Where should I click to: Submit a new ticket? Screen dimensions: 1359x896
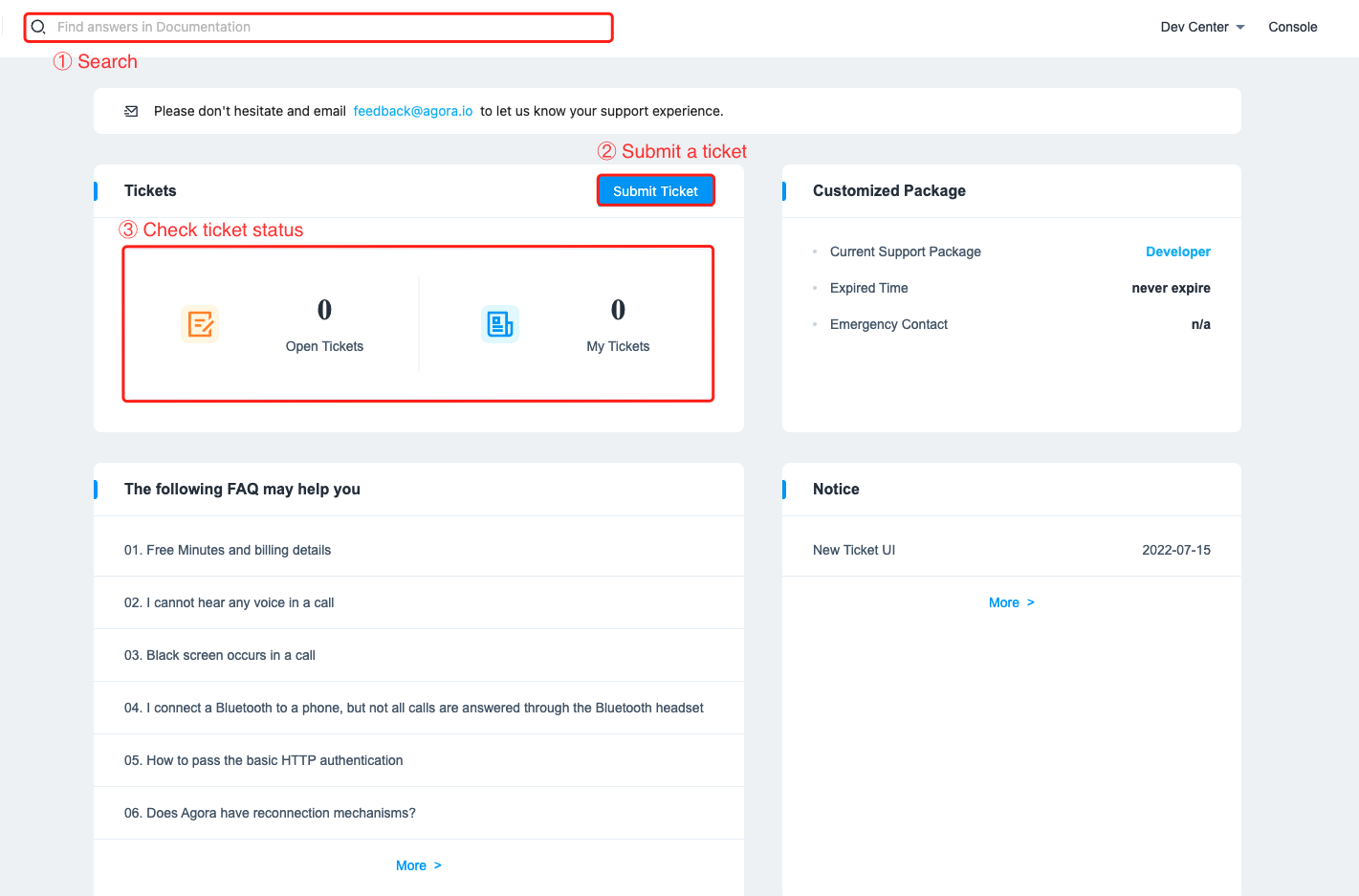[655, 190]
